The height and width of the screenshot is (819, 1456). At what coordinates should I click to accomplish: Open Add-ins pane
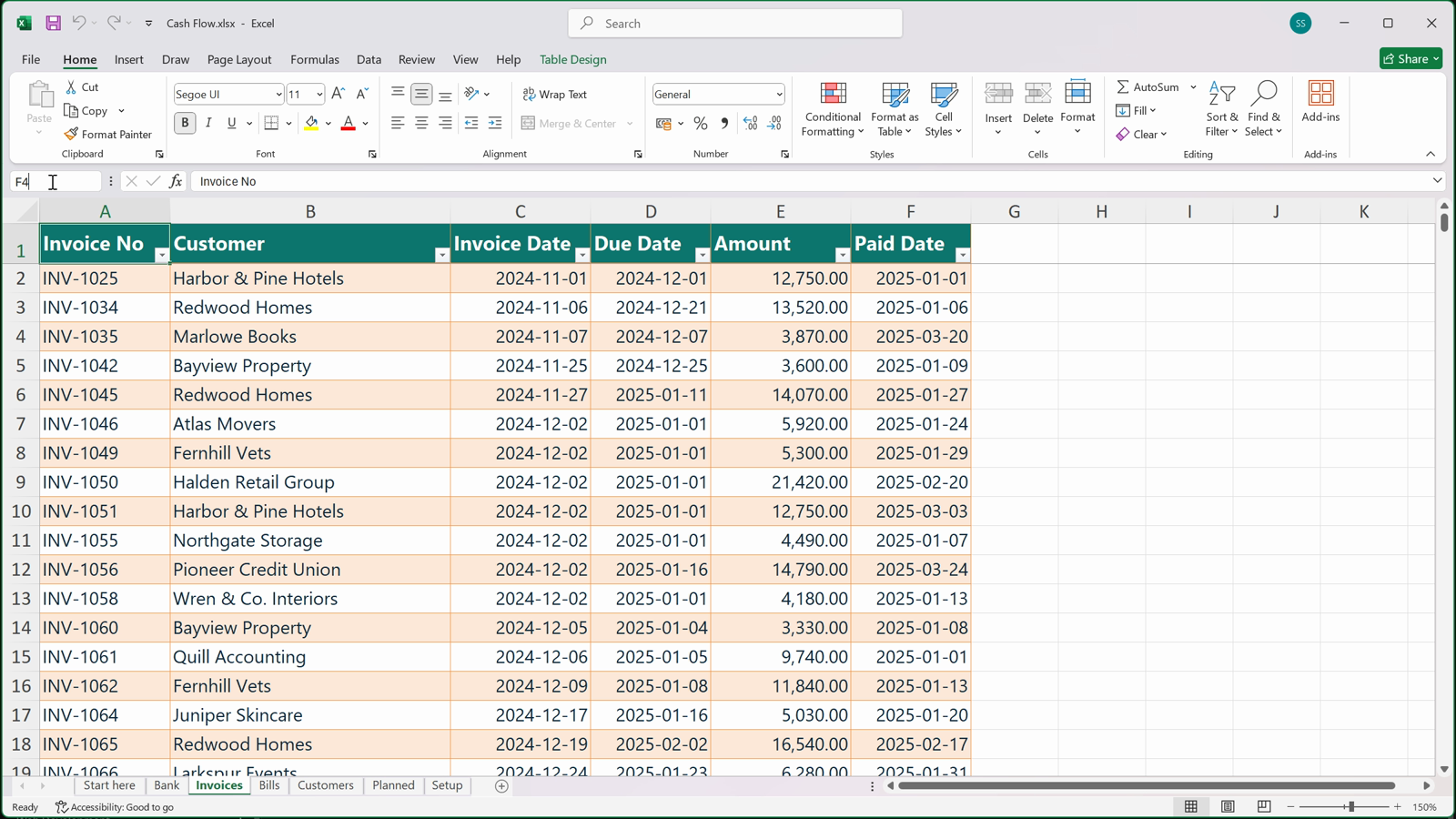coord(1320,102)
